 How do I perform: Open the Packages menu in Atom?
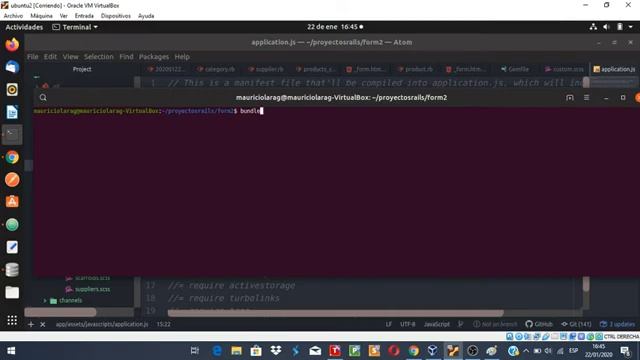pyautogui.click(x=154, y=57)
